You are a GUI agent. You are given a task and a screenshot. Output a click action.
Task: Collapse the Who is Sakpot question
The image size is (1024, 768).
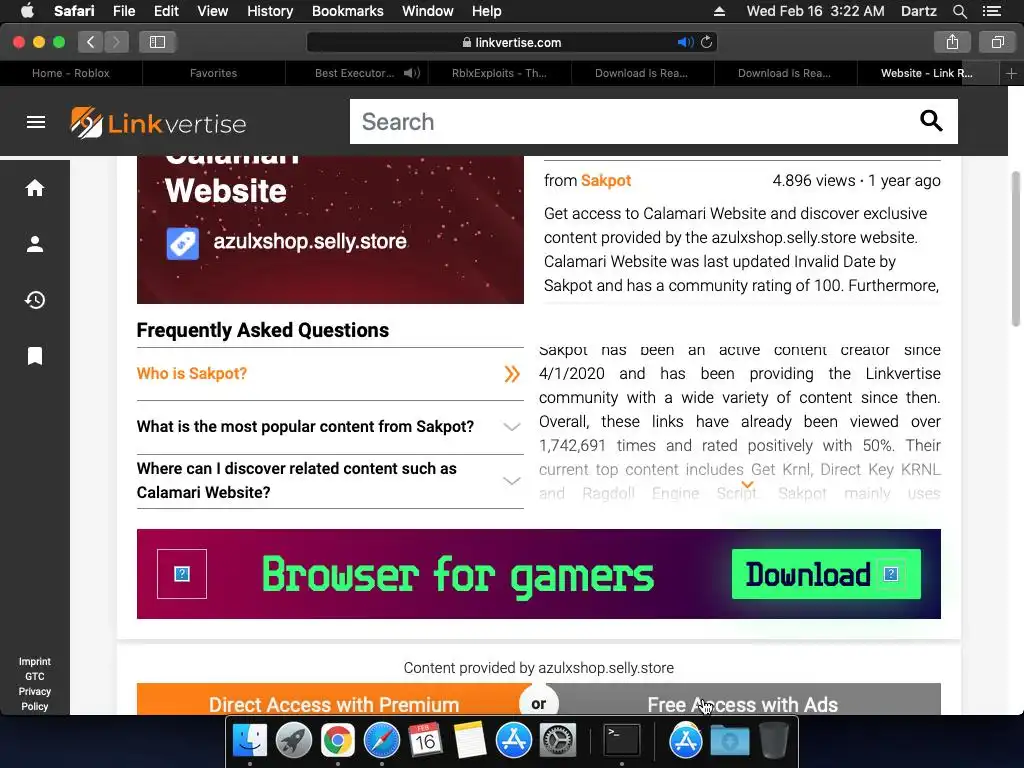pos(330,374)
